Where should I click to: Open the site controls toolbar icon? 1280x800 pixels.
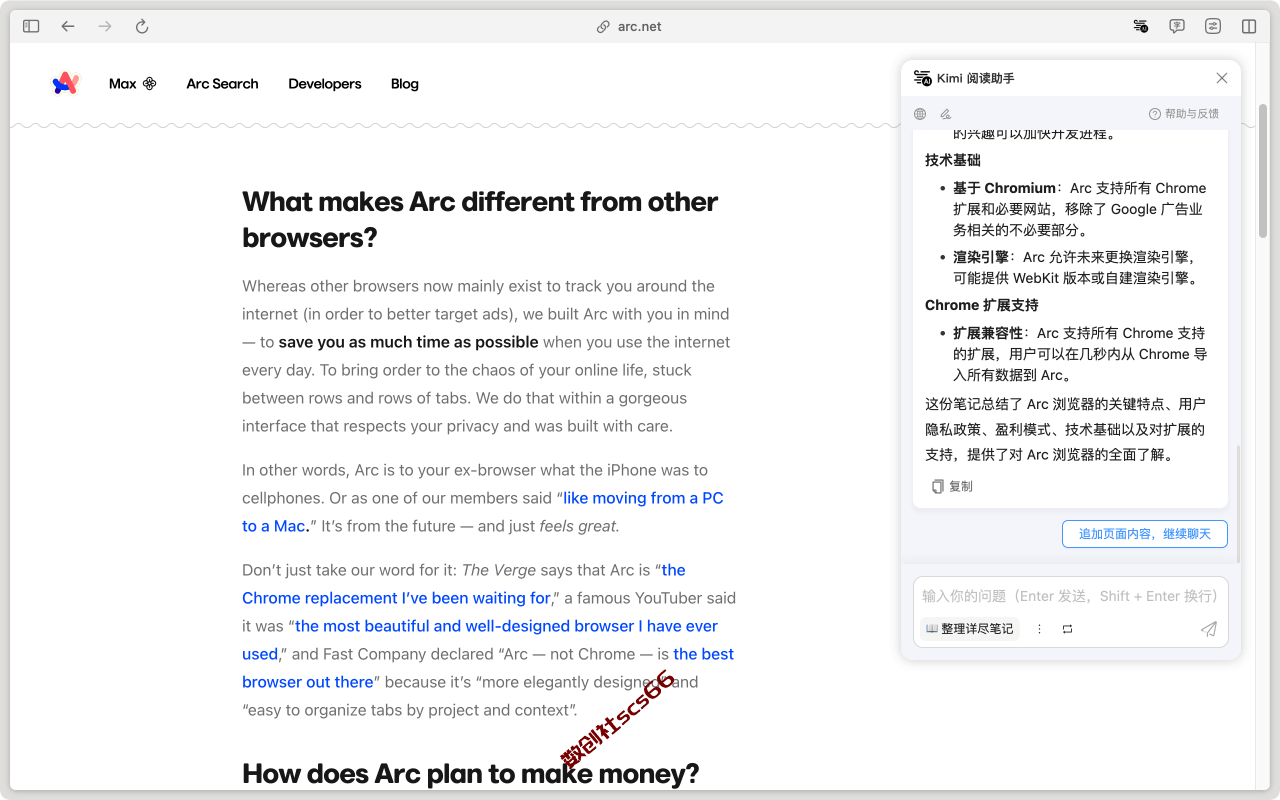(1213, 27)
